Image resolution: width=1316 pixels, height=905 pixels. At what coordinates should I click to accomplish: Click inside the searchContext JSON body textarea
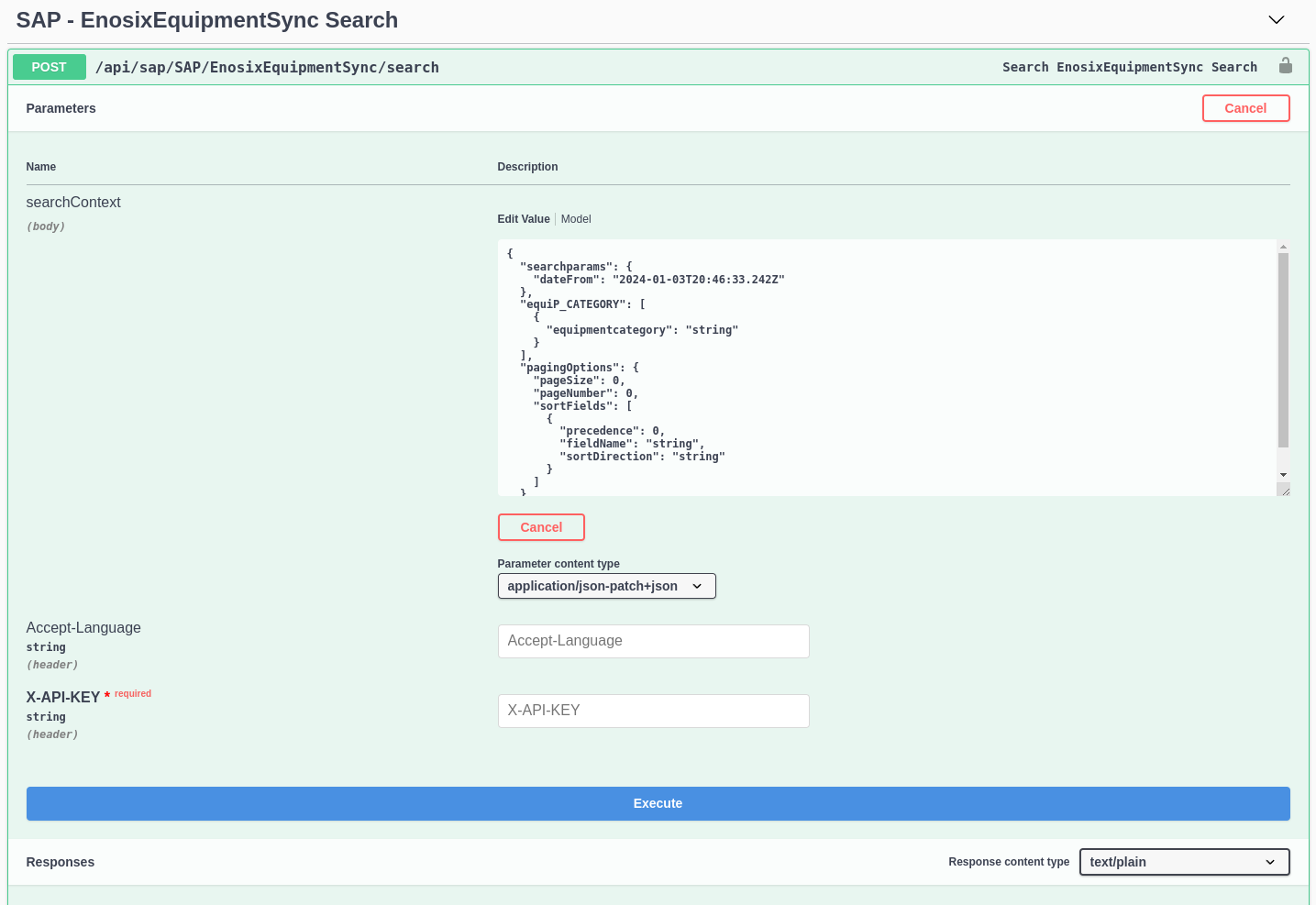pos(887,368)
